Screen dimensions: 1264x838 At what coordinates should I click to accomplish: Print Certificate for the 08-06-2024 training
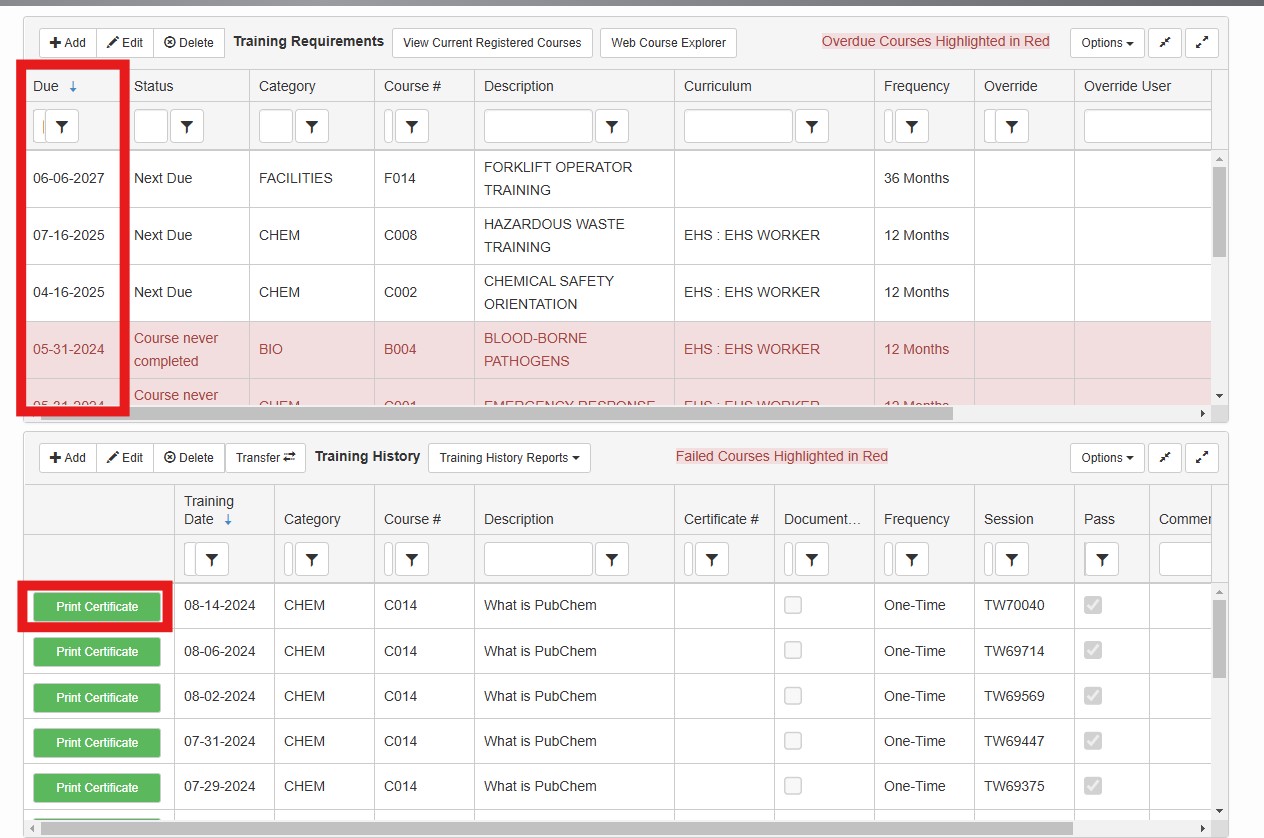97,651
